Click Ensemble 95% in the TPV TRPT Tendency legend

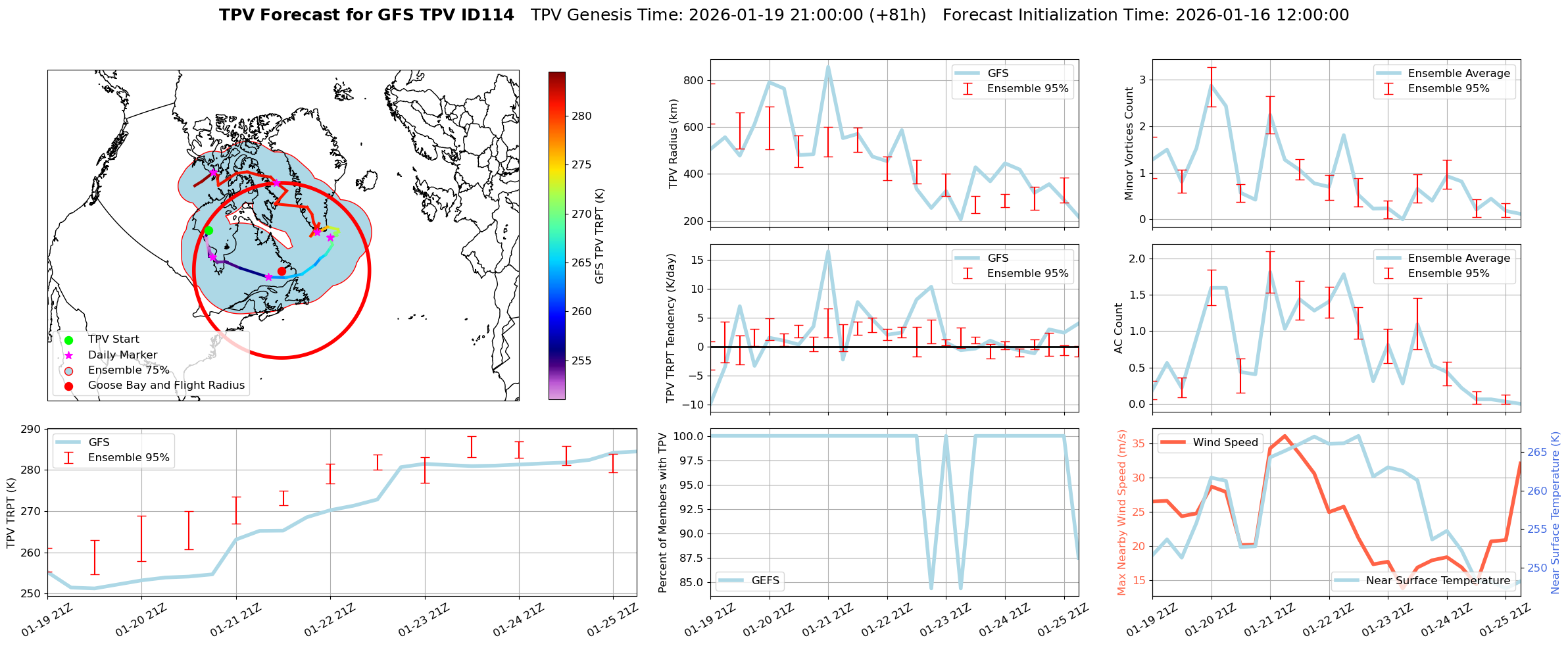coord(1027,274)
